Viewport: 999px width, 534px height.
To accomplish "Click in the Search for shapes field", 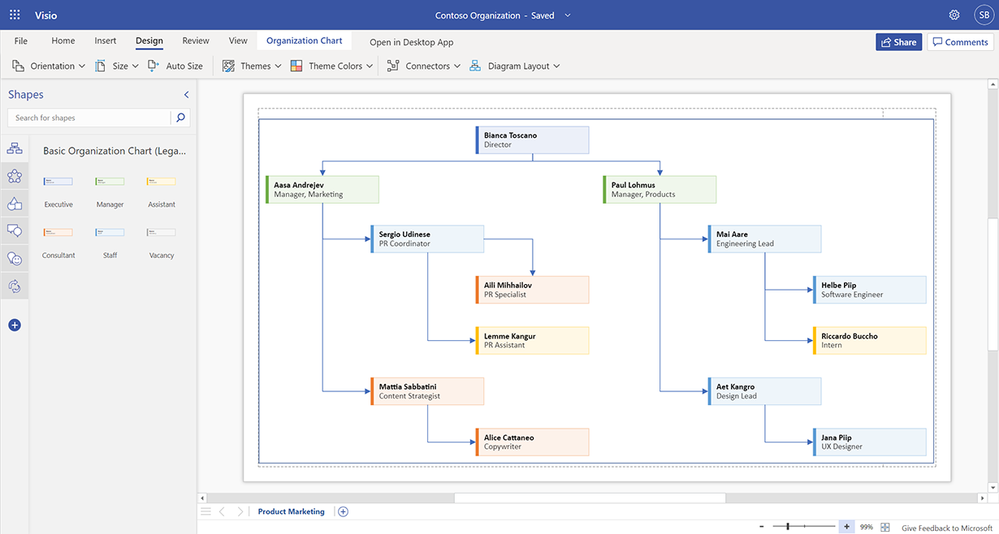I will 89,117.
